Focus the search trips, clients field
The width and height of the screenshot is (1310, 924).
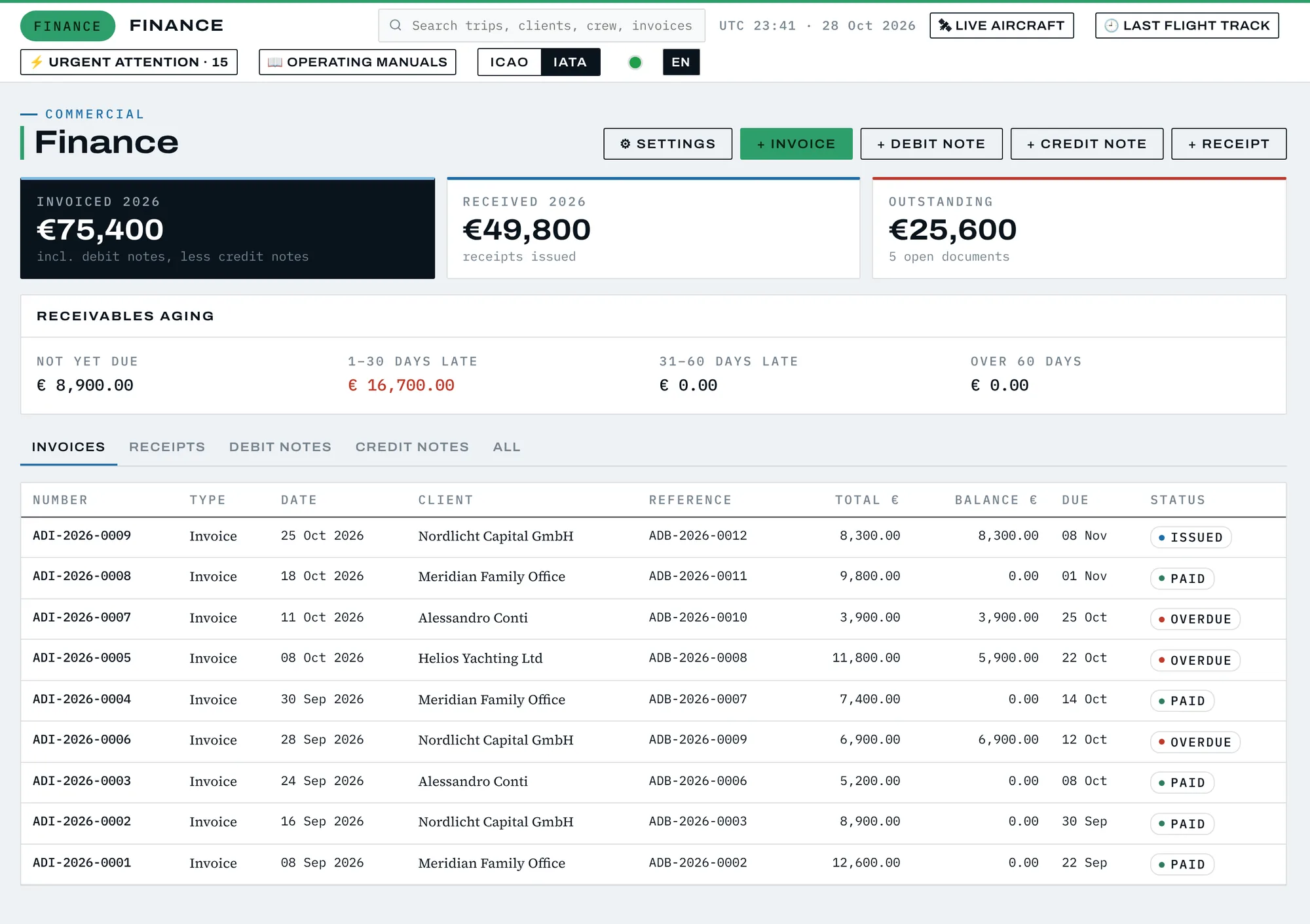[542, 26]
